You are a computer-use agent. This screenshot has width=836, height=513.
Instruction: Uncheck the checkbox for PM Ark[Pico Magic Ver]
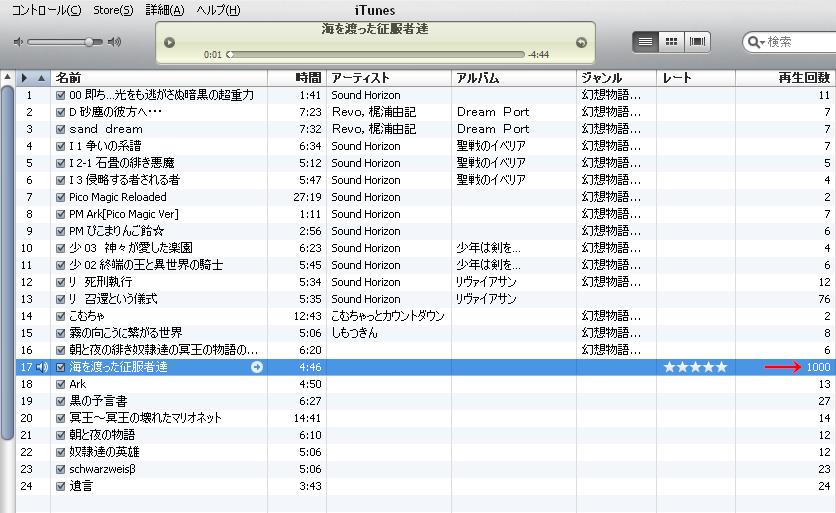click(60, 214)
